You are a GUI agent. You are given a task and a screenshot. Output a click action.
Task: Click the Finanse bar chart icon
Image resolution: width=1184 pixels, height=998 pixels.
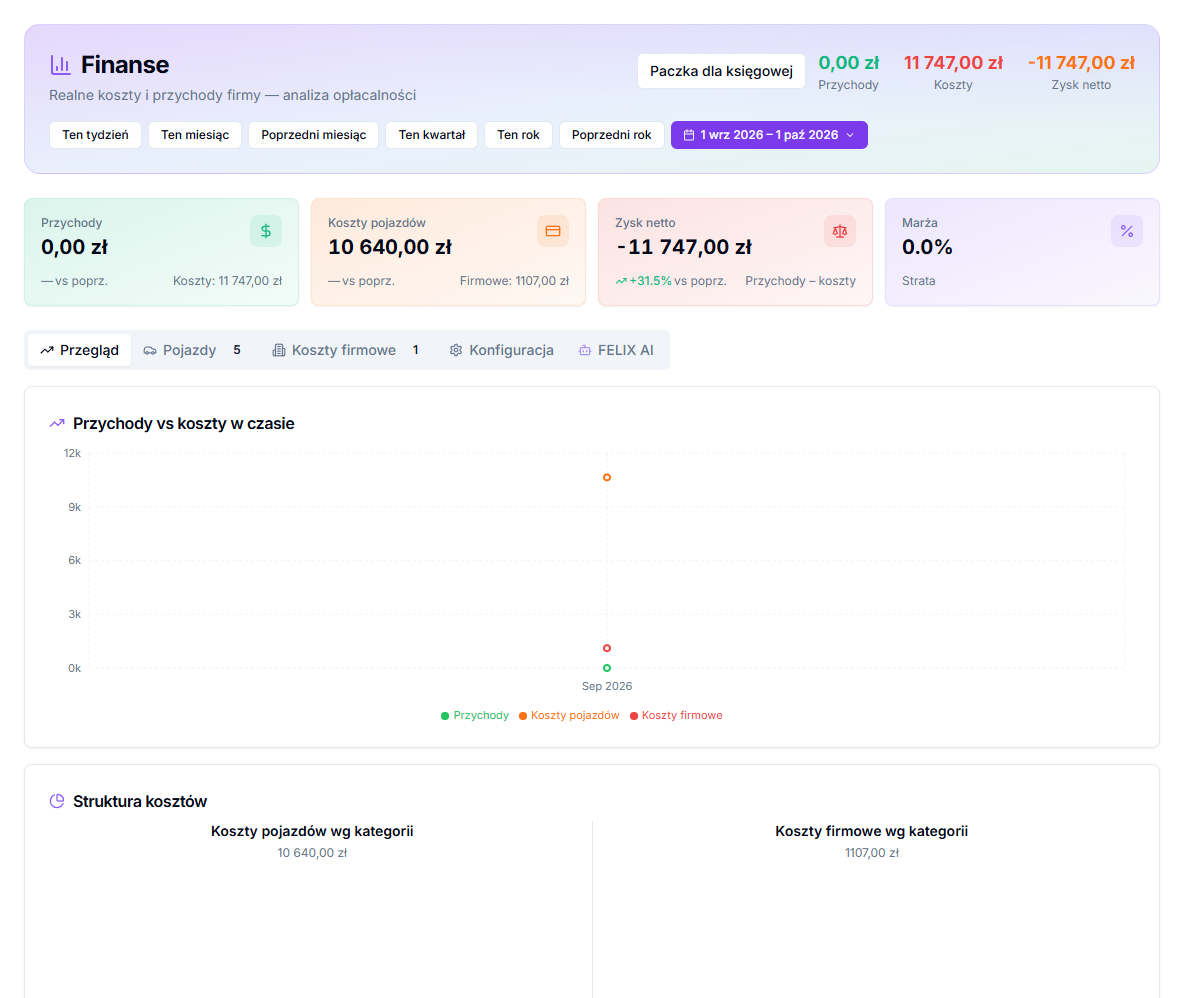coord(60,65)
